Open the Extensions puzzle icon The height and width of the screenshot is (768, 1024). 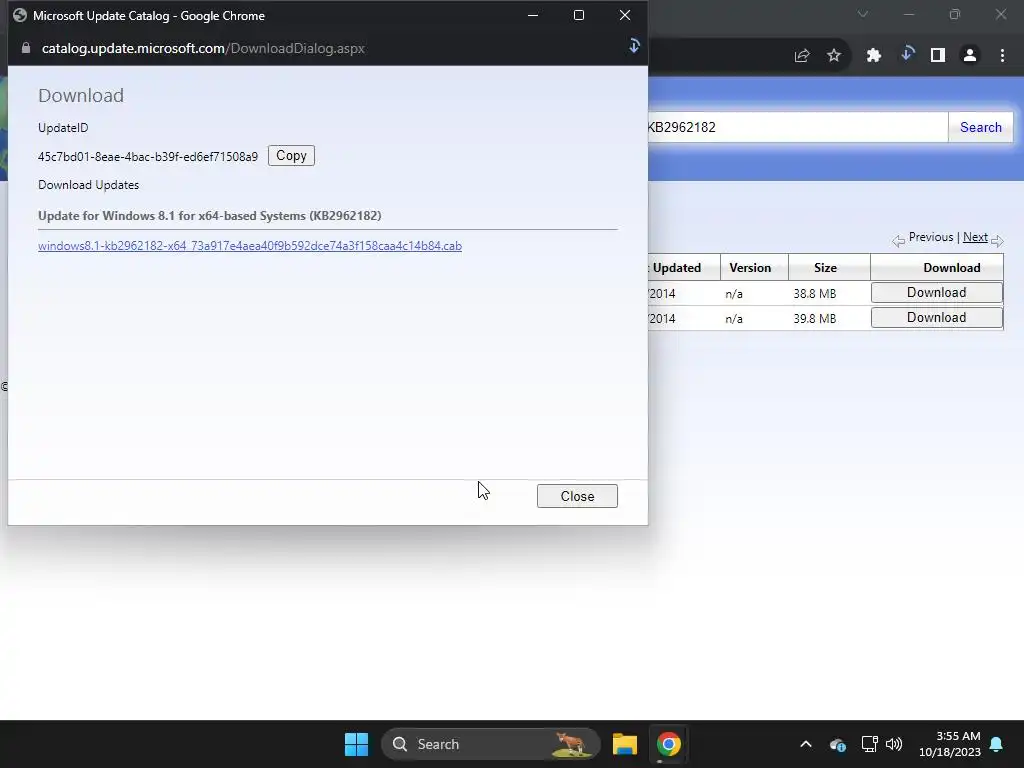coord(874,56)
